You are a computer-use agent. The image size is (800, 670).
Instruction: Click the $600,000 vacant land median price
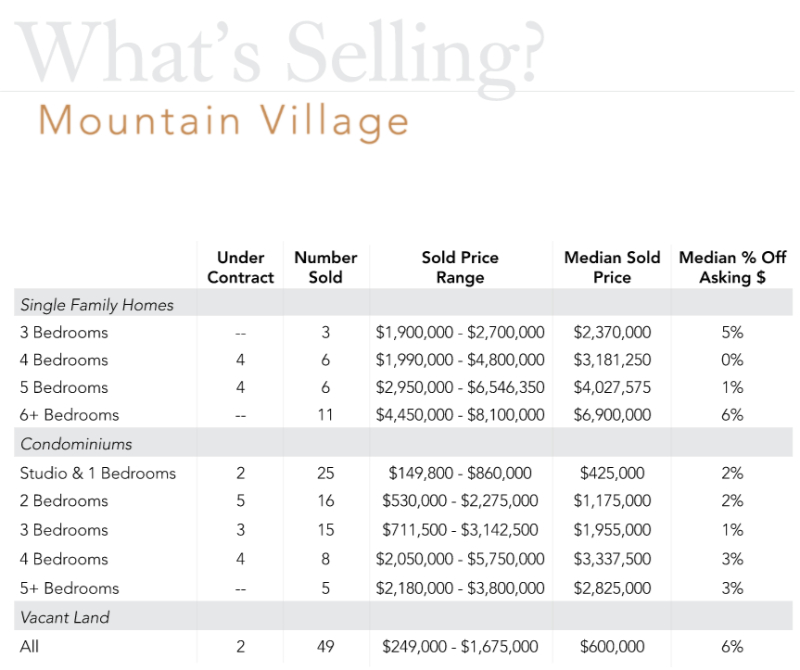[x=612, y=646]
